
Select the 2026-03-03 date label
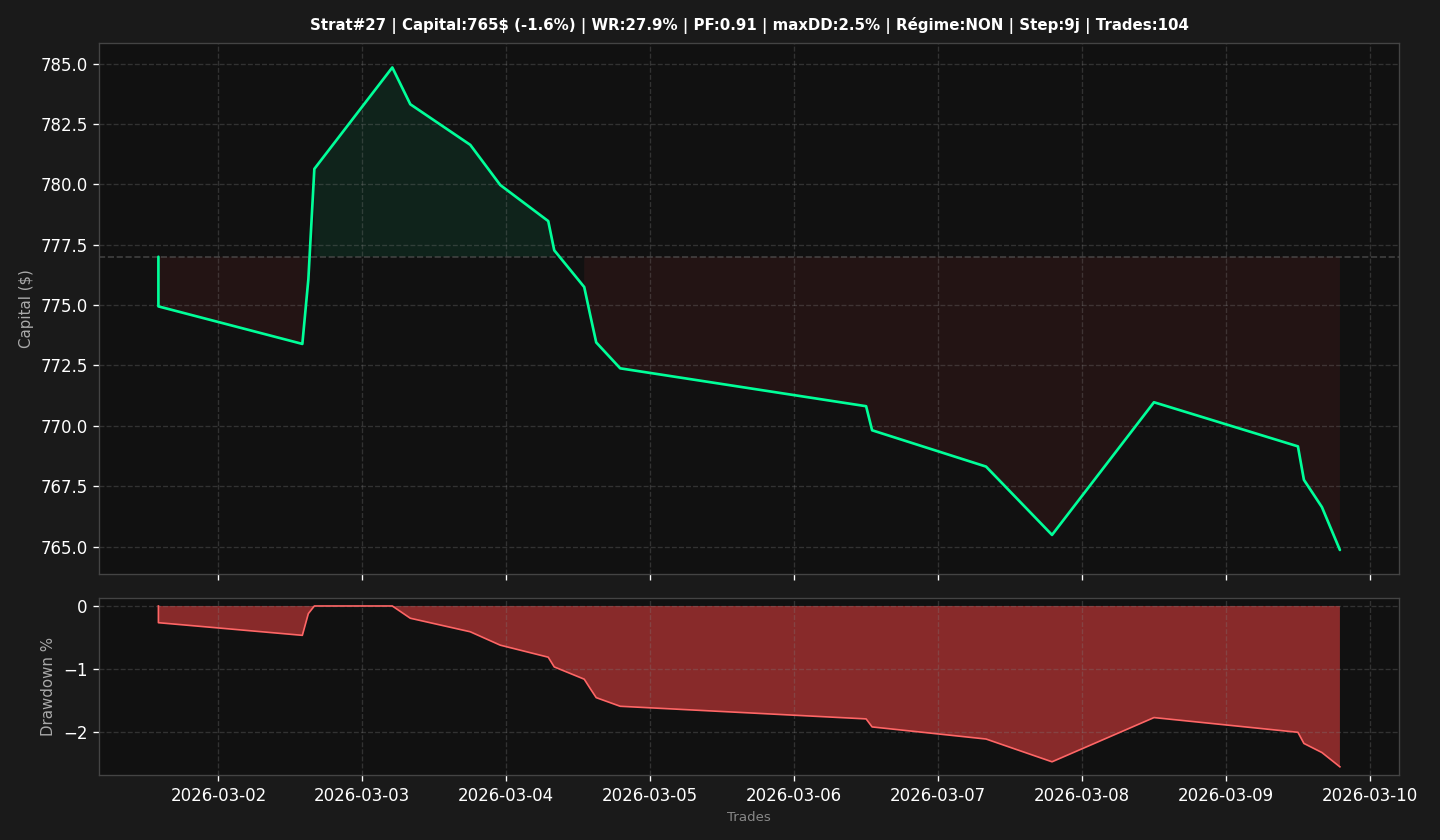(x=362, y=795)
